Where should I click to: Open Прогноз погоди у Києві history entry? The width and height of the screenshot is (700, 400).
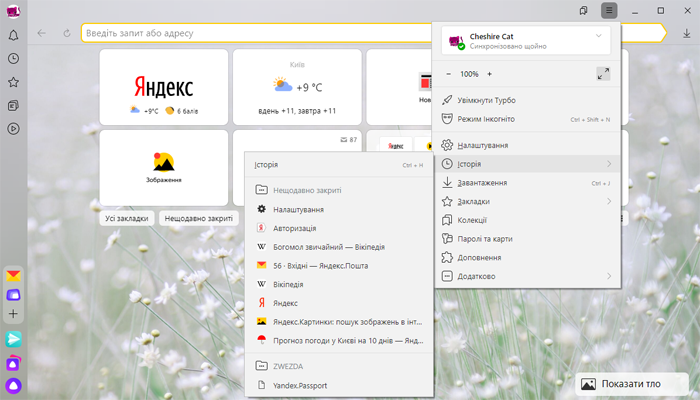tap(339, 341)
